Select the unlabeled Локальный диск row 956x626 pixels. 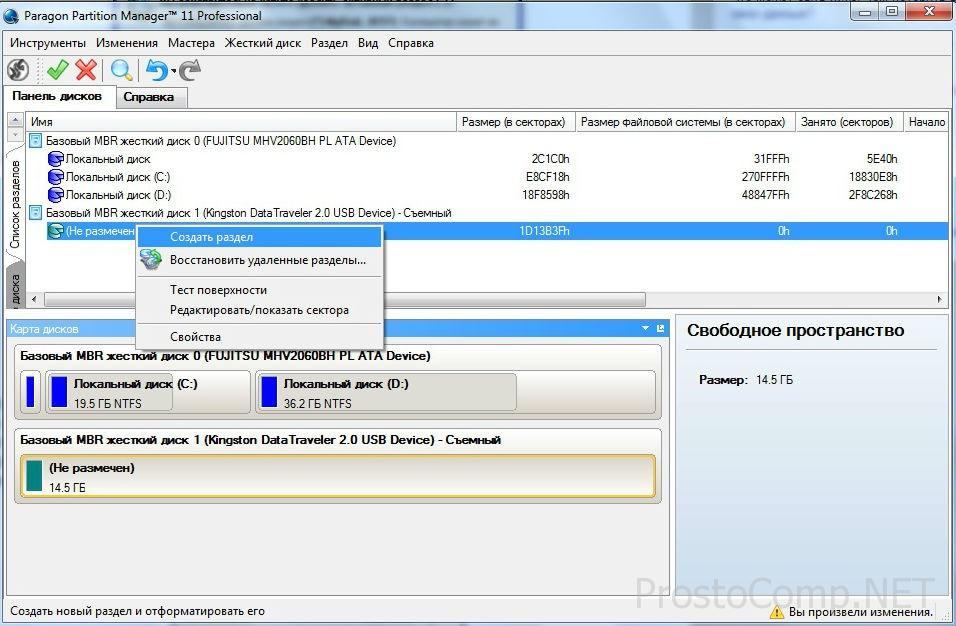point(108,159)
